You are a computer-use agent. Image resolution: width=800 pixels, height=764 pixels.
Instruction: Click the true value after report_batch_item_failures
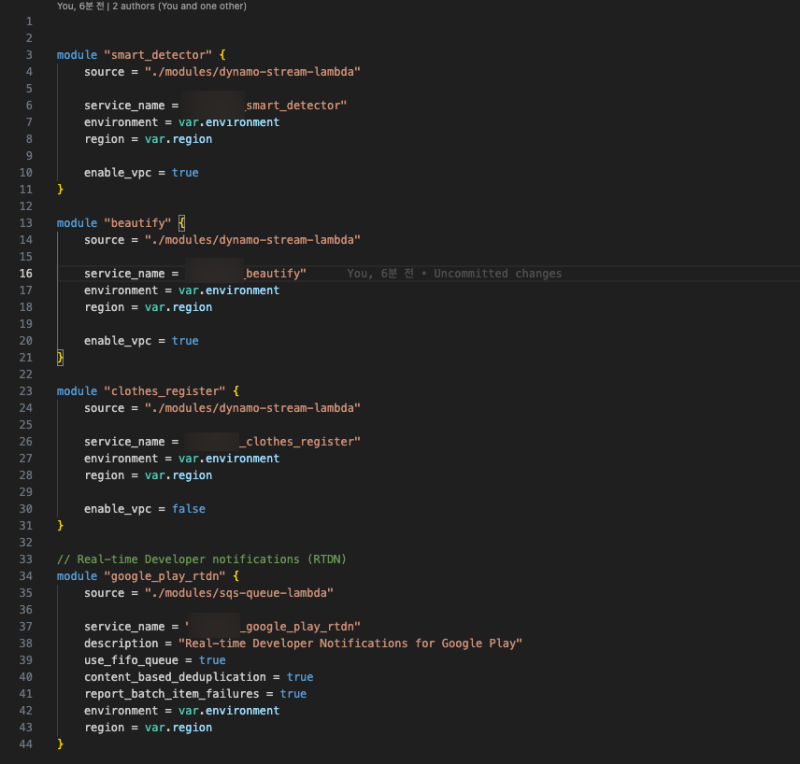[293, 694]
